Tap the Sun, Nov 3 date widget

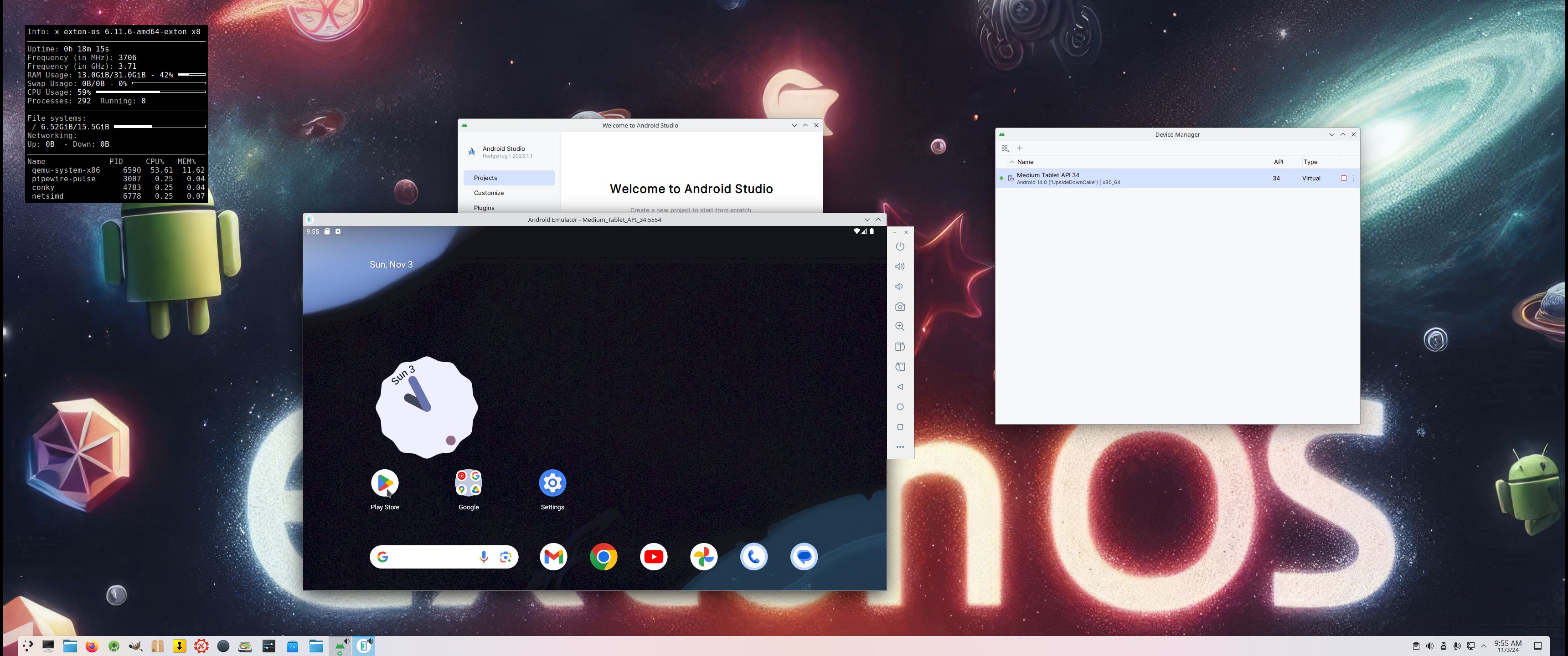tap(391, 265)
